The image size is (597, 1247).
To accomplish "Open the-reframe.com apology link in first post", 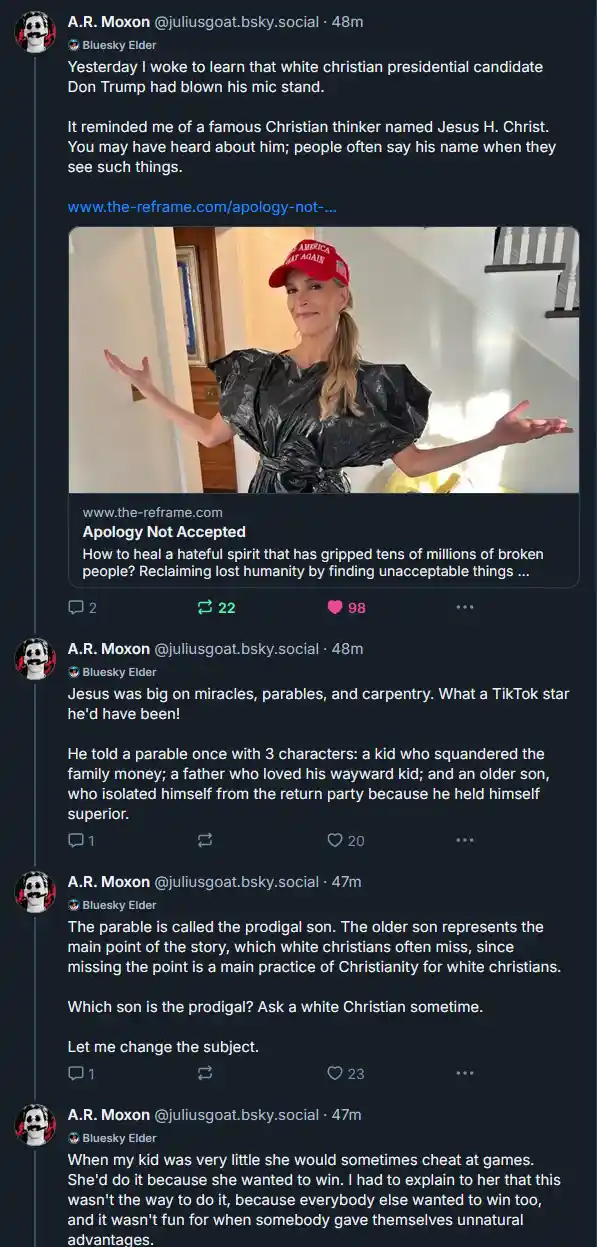I will pyautogui.click(x=202, y=207).
